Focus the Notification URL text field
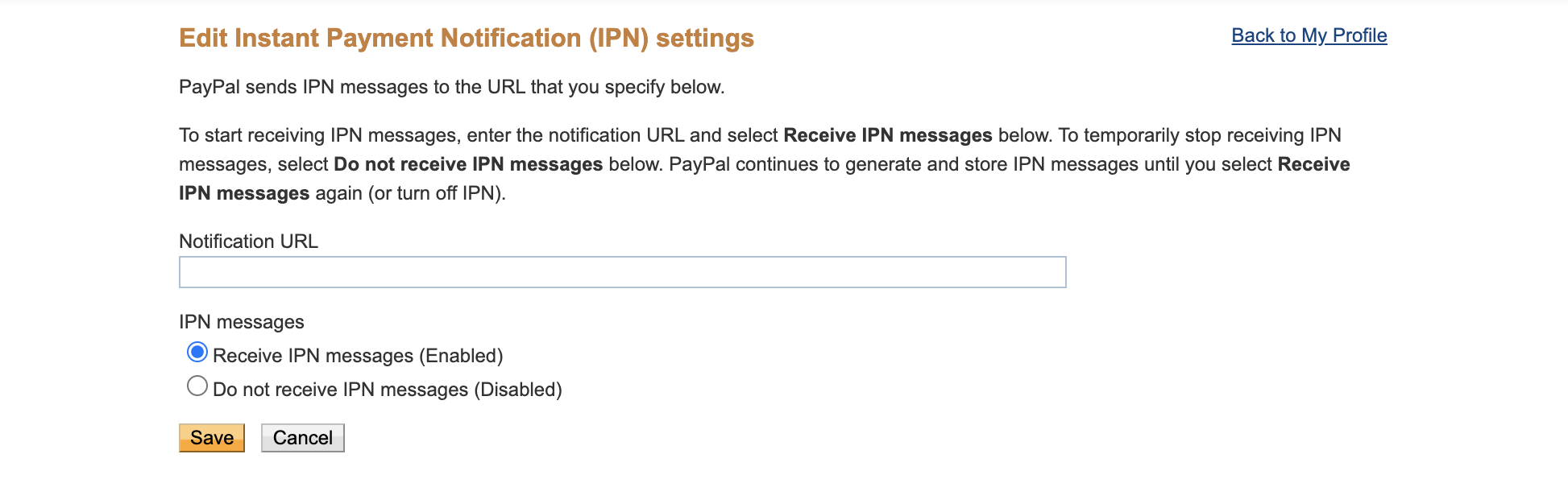 pos(622,272)
